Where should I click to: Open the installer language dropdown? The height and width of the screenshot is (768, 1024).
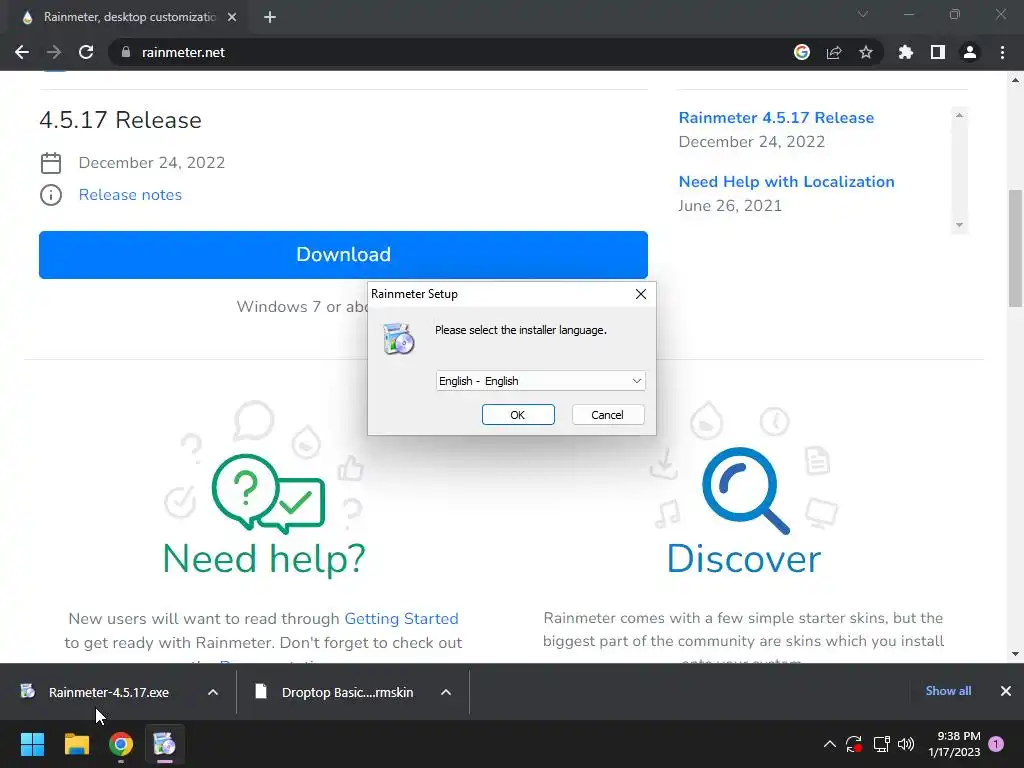pyautogui.click(x=541, y=381)
